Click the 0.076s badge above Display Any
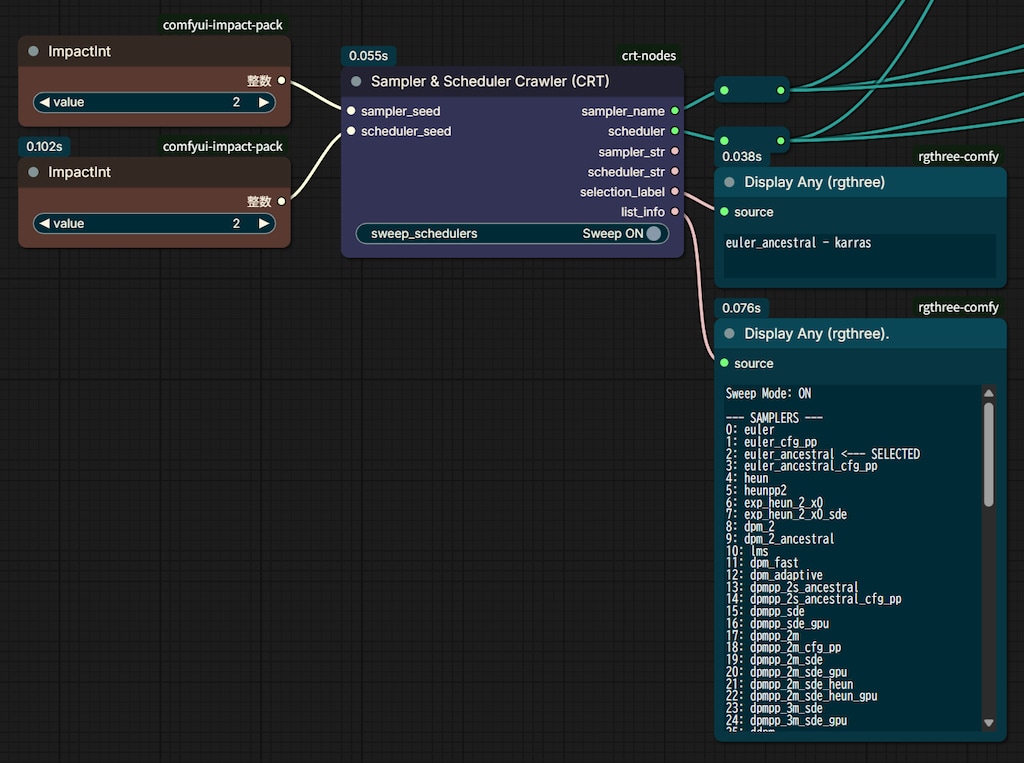Image resolution: width=1024 pixels, height=763 pixels. click(741, 308)
